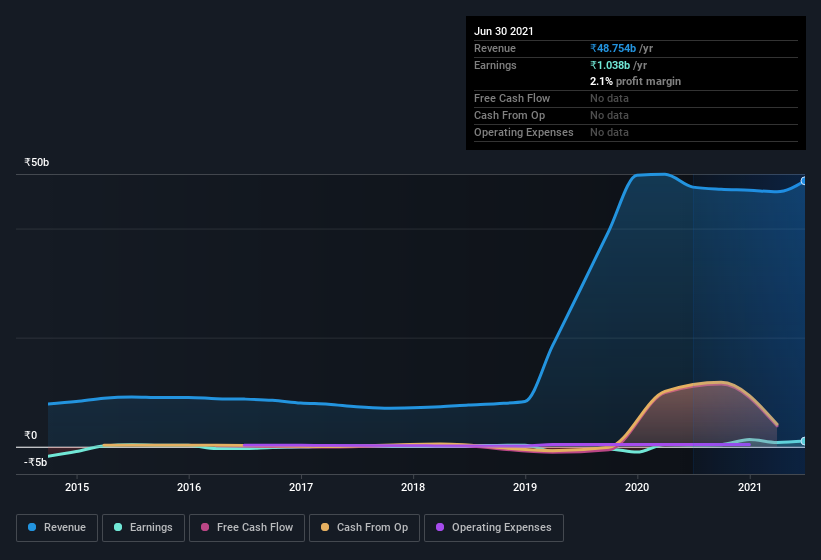
Task: Click the 2017 x-axis label
Action: click(301, 487)
